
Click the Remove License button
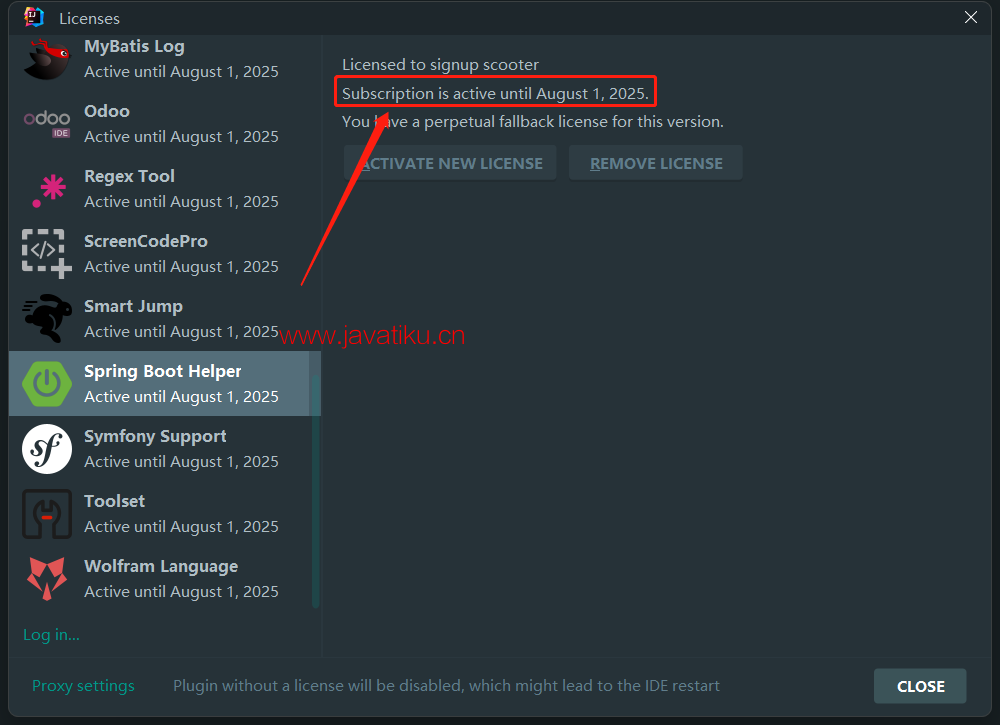(656, 163)
